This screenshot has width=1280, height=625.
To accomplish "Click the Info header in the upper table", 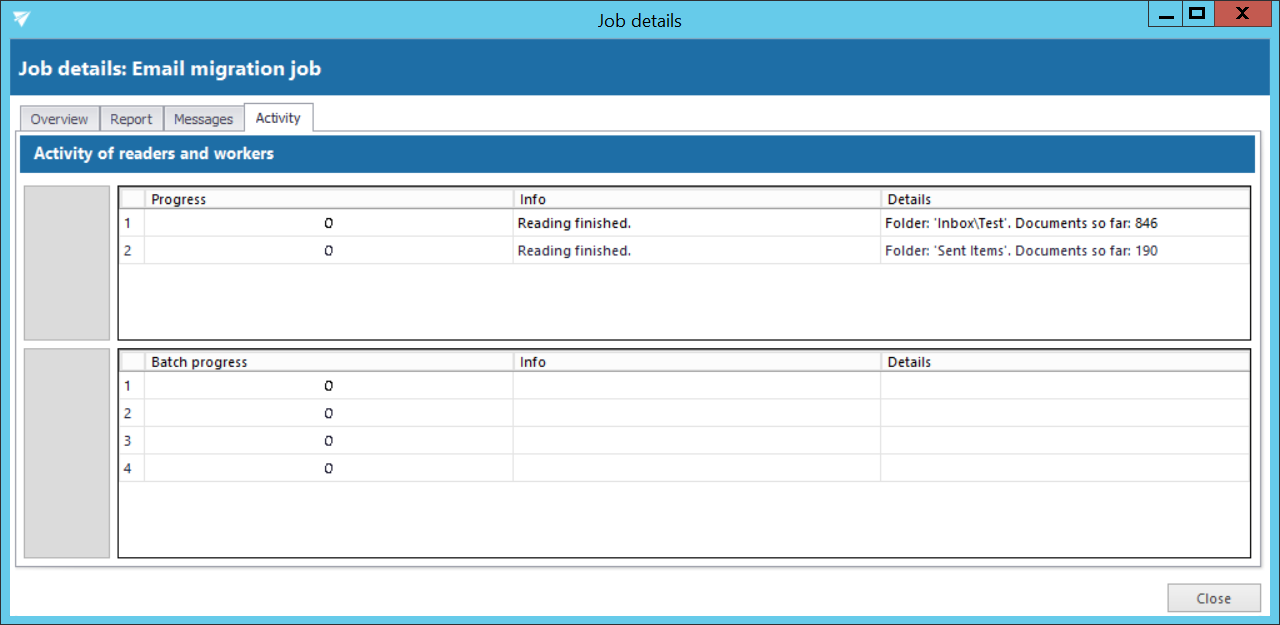I will [x=696, y=199].
